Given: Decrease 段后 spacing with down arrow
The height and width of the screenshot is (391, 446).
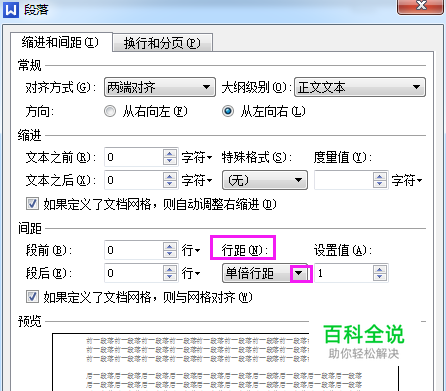Looking at the screenshot, I should point(170,277).
